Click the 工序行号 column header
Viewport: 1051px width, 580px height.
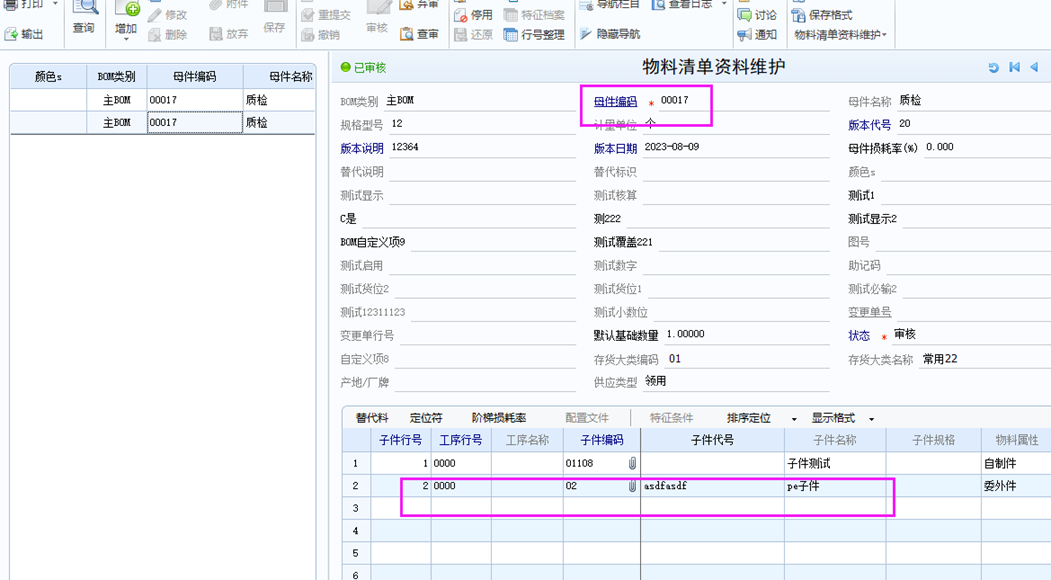pyautogui.click(x=461, y=440)
